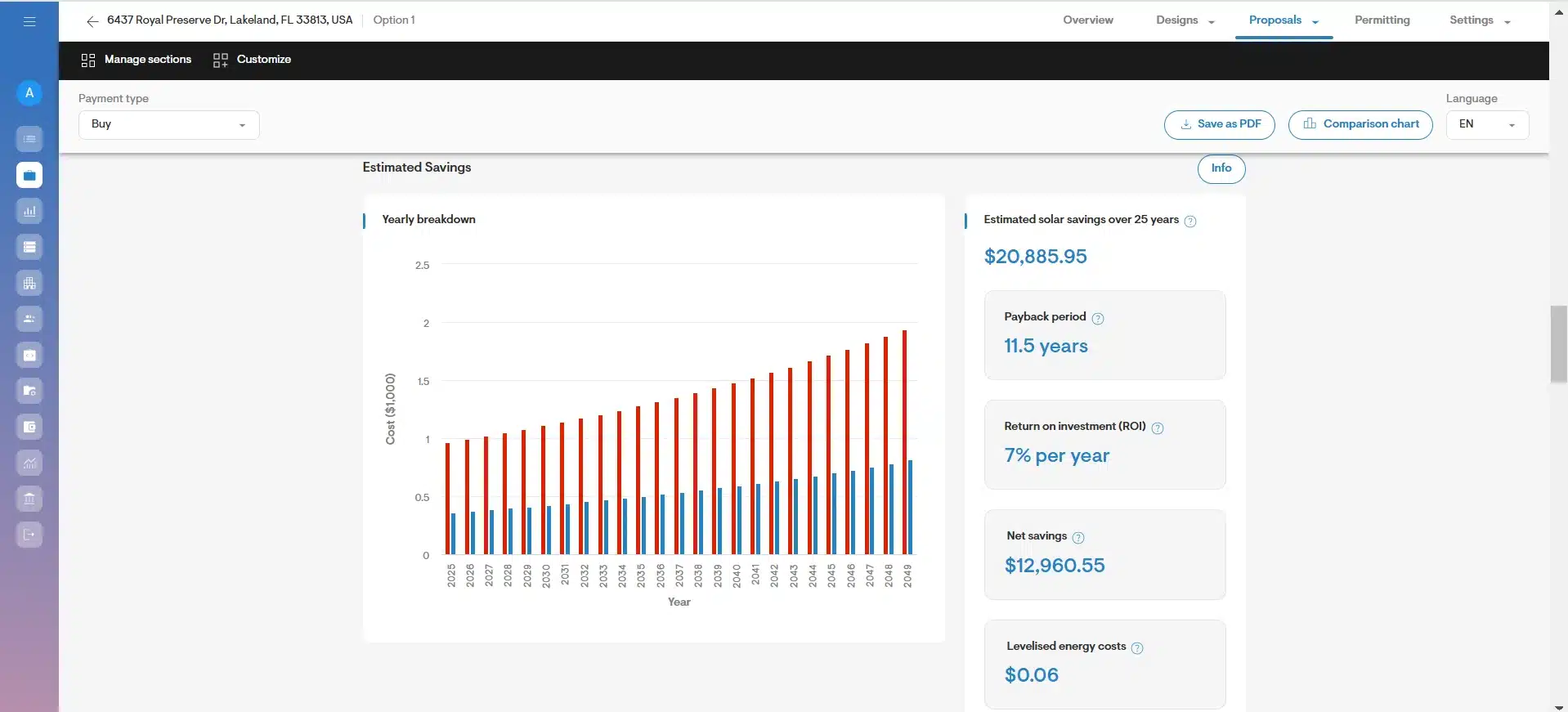Click help icon next to Payback period

coord(1098,319)
